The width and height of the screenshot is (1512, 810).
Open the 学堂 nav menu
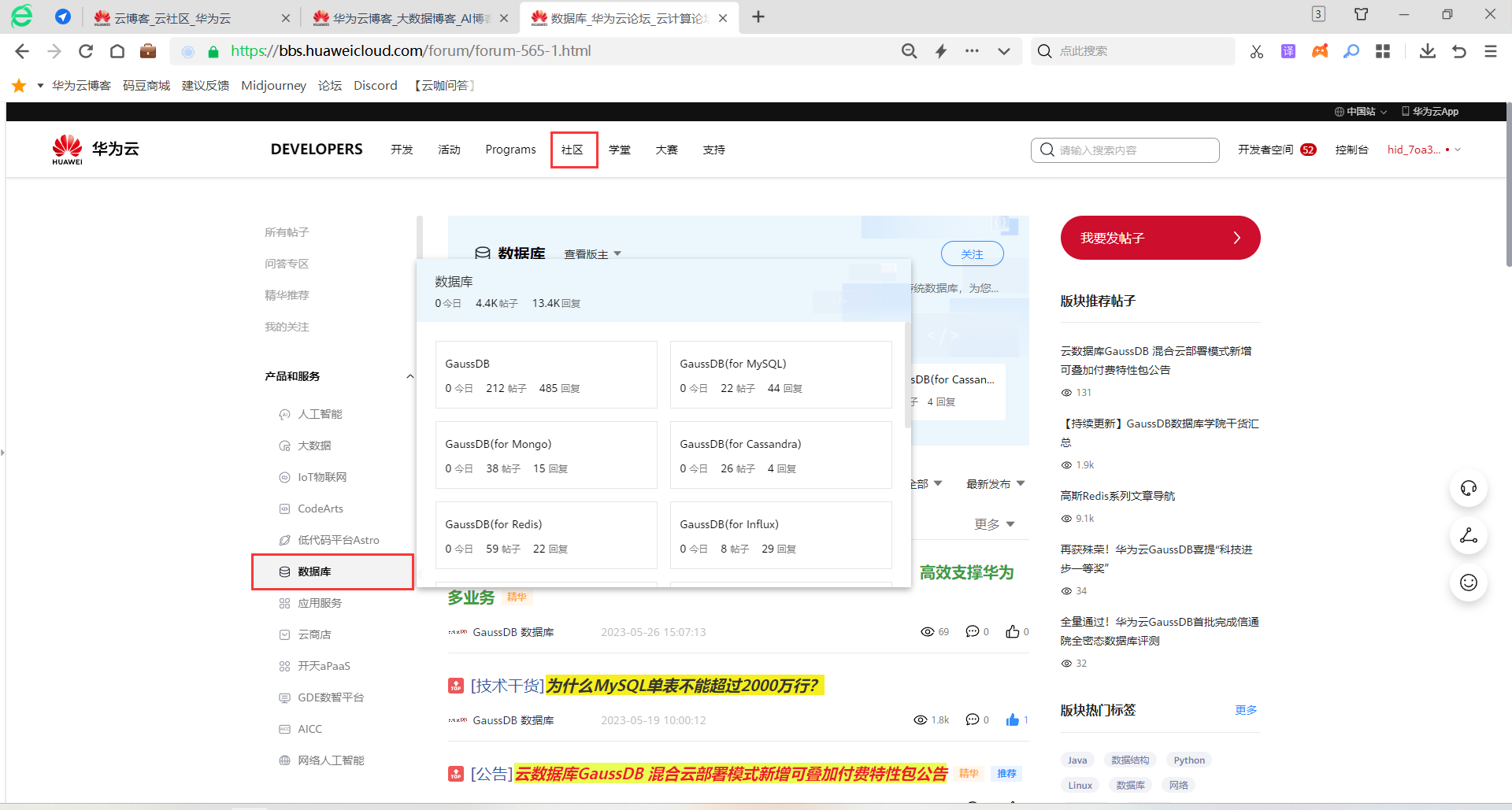pos(620,150)
